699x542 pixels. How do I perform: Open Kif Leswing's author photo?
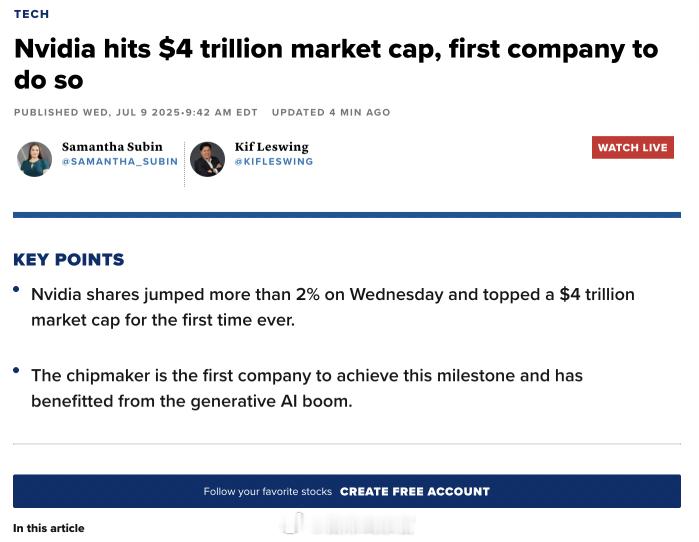tap(207, 159)
